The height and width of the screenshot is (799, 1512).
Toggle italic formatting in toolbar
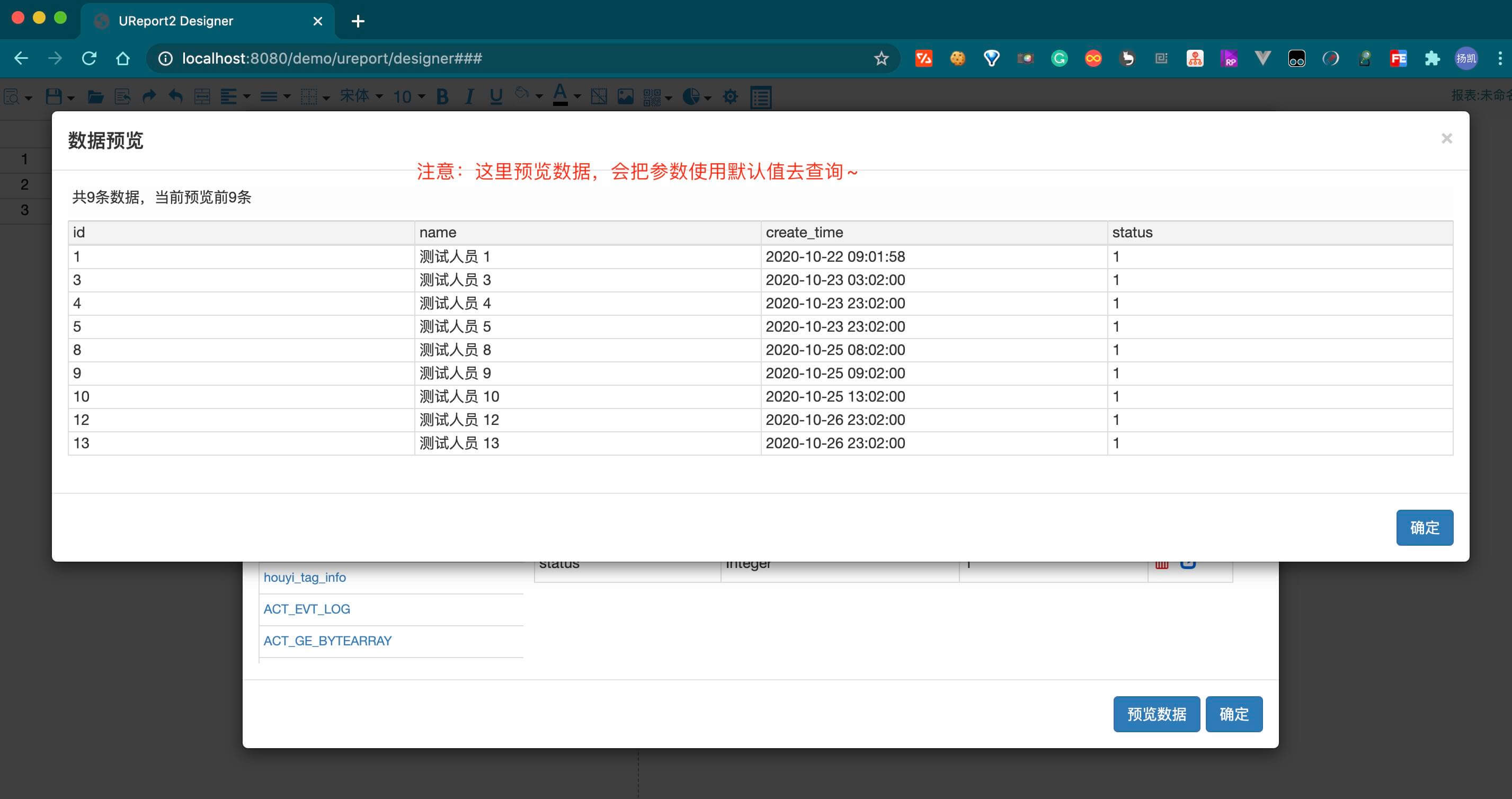(469, 96)
